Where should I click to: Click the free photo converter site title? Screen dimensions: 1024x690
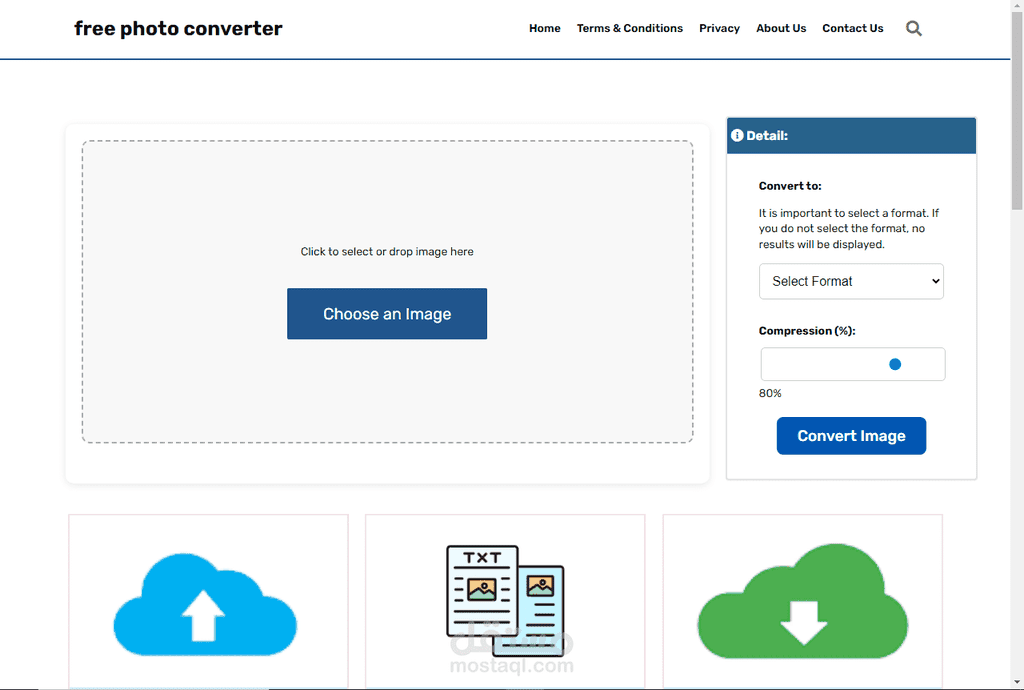(178, 29)
